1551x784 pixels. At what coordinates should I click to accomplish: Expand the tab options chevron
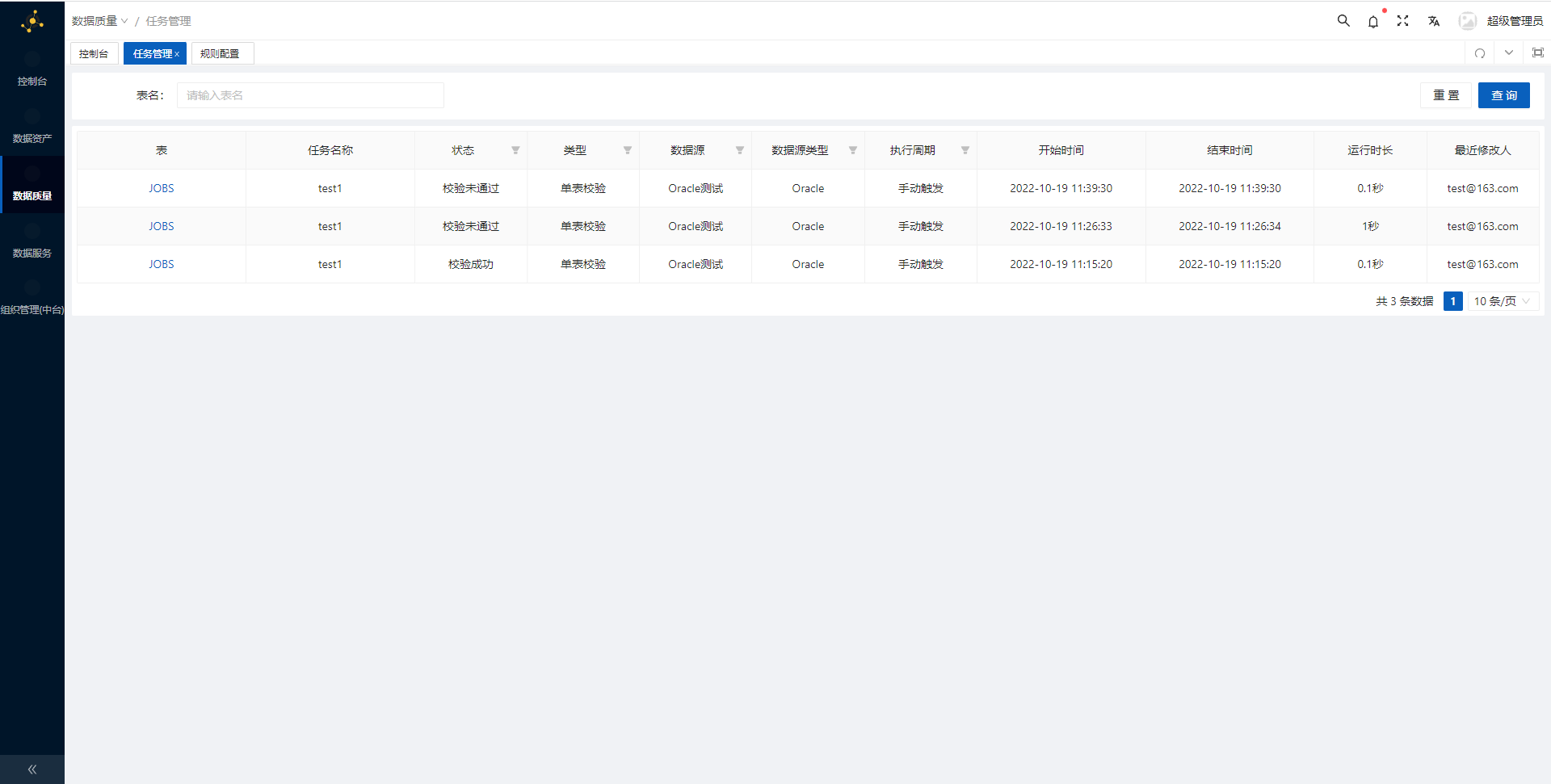(x=1509, y=53)
